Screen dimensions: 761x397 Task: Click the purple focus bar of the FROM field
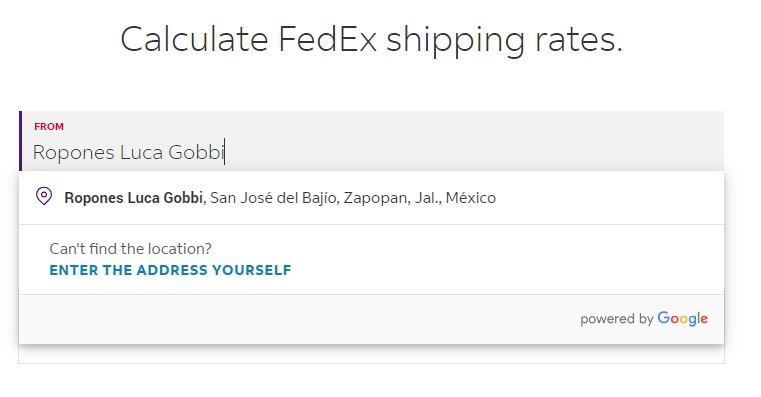pos(20,141)
